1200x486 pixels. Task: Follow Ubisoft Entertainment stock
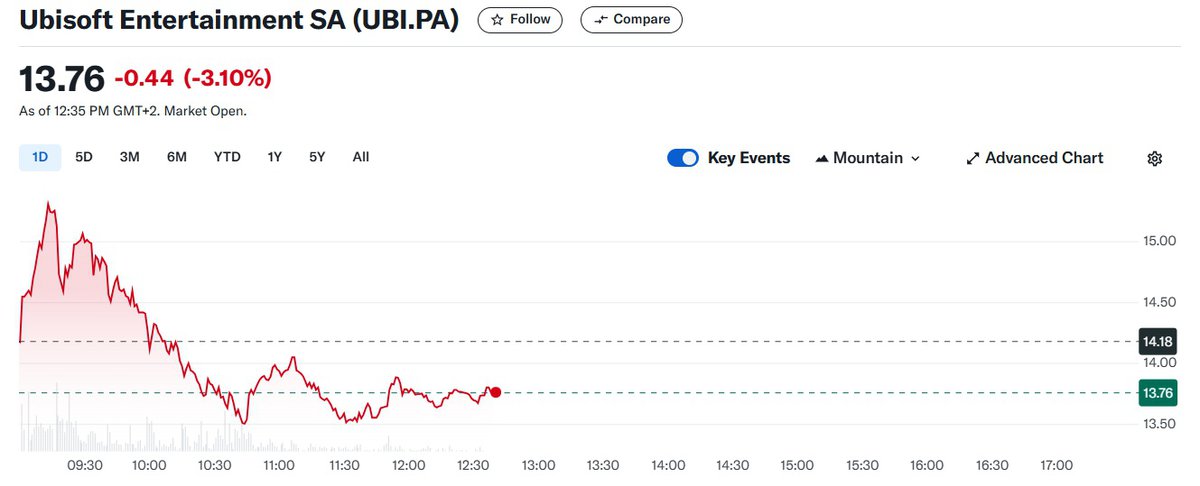click(520, 19)
